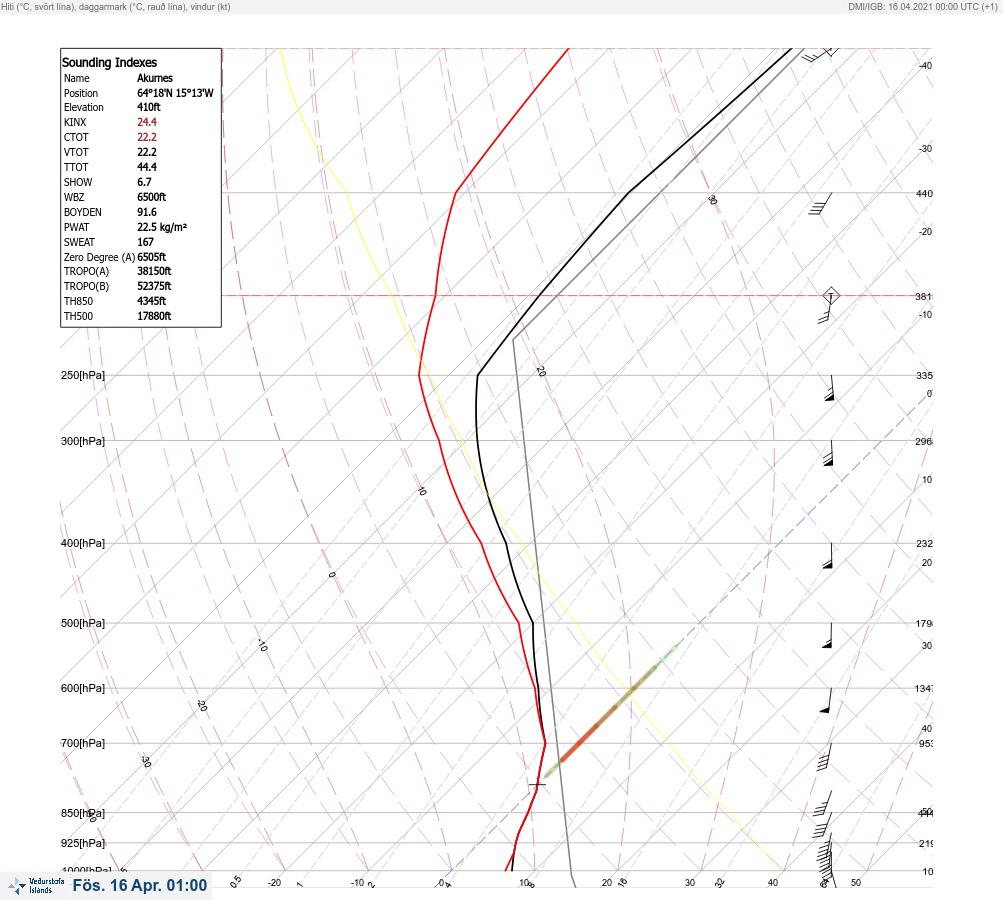The image size is (1003, 900).
Task: Click the 700[hPa] pressure label
Action: point(83,743)
